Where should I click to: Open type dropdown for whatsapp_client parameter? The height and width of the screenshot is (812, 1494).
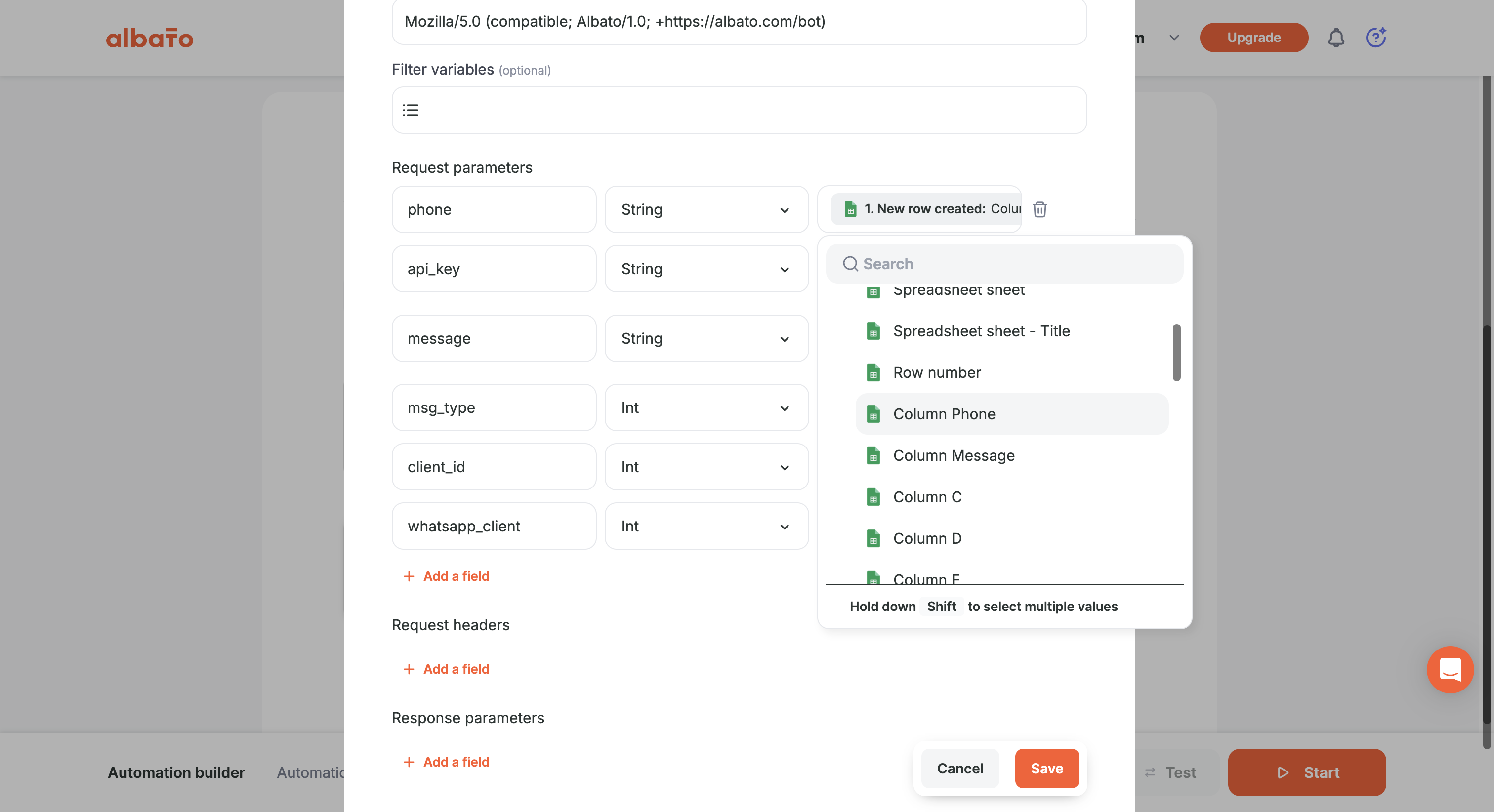[x=706, y=526]
